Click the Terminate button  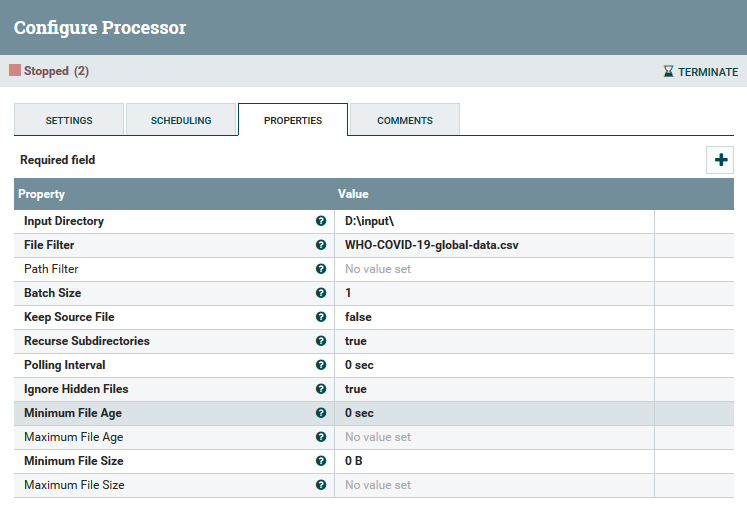700,72
